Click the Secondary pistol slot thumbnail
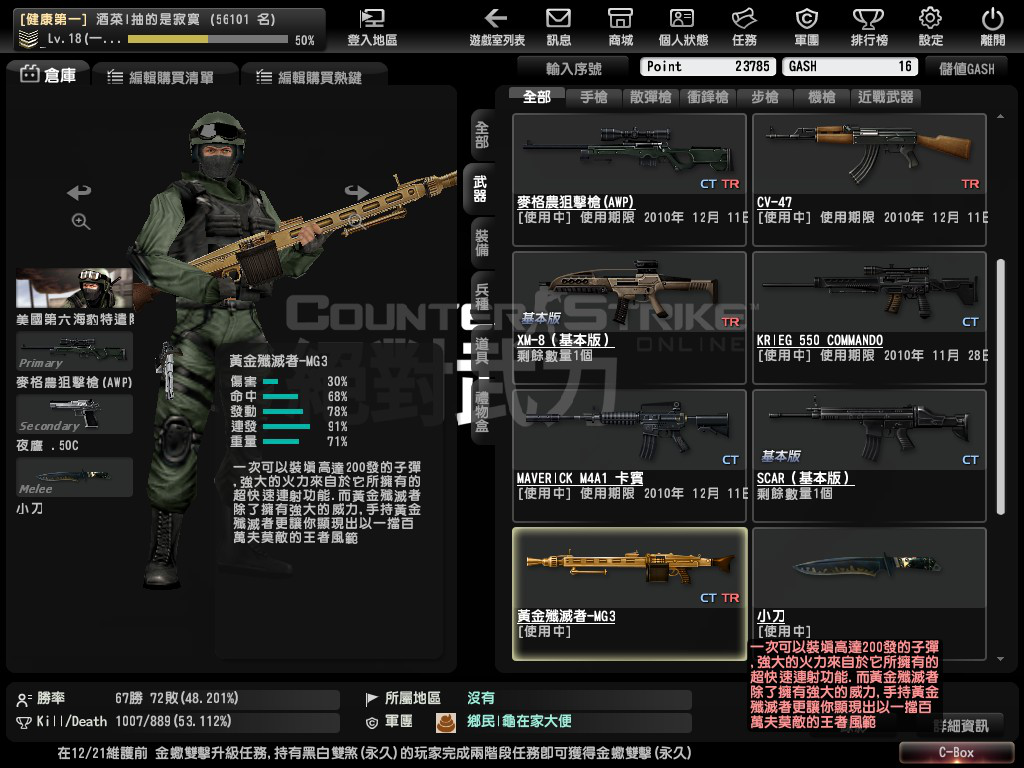This screenshot has width=1024, height=768. coord(74,414)
